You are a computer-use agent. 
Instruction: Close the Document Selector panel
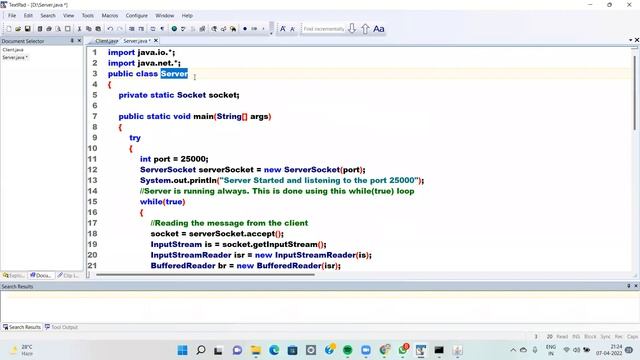click(80, 40)
